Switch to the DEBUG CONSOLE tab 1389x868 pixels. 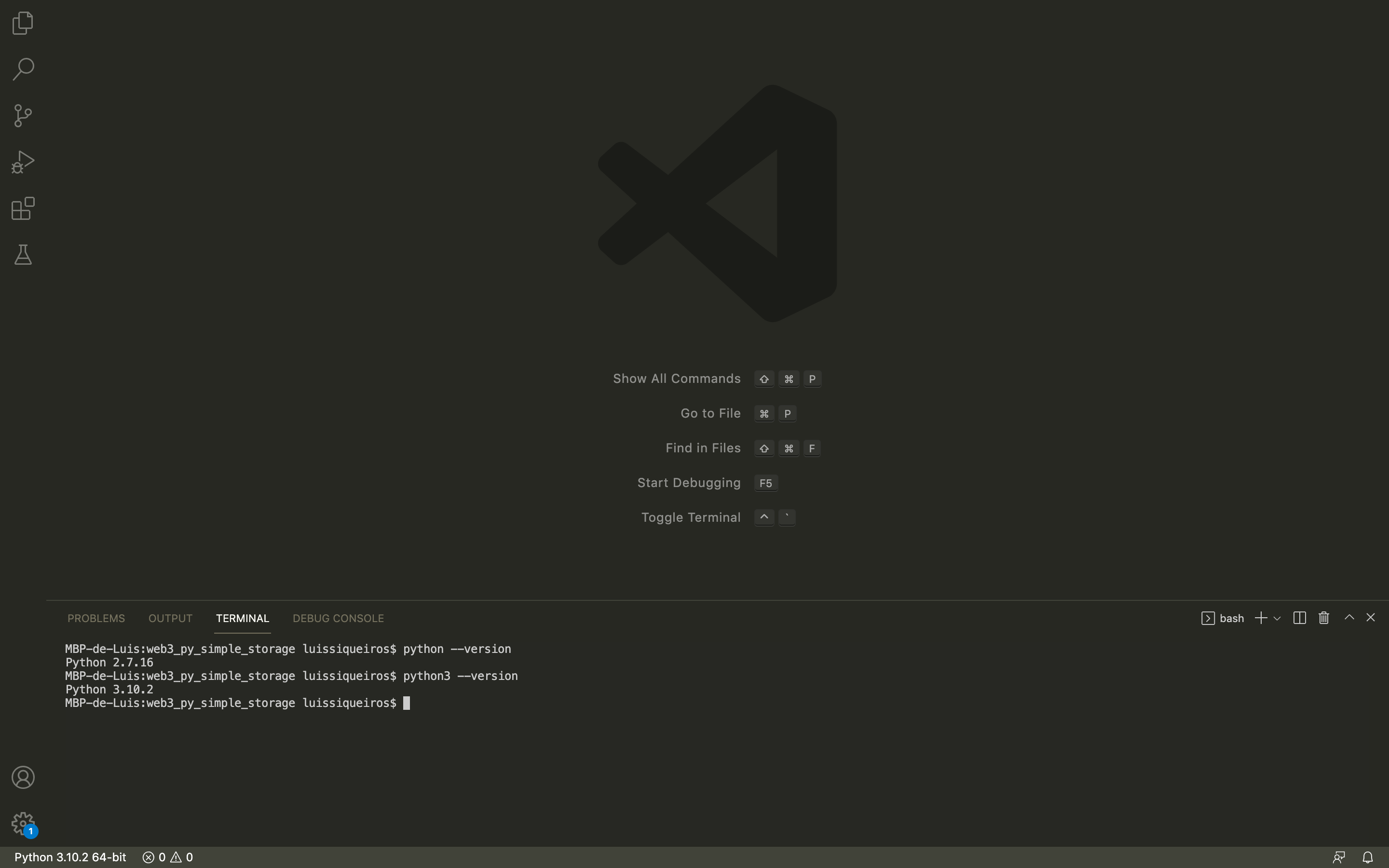pos(338,618)
